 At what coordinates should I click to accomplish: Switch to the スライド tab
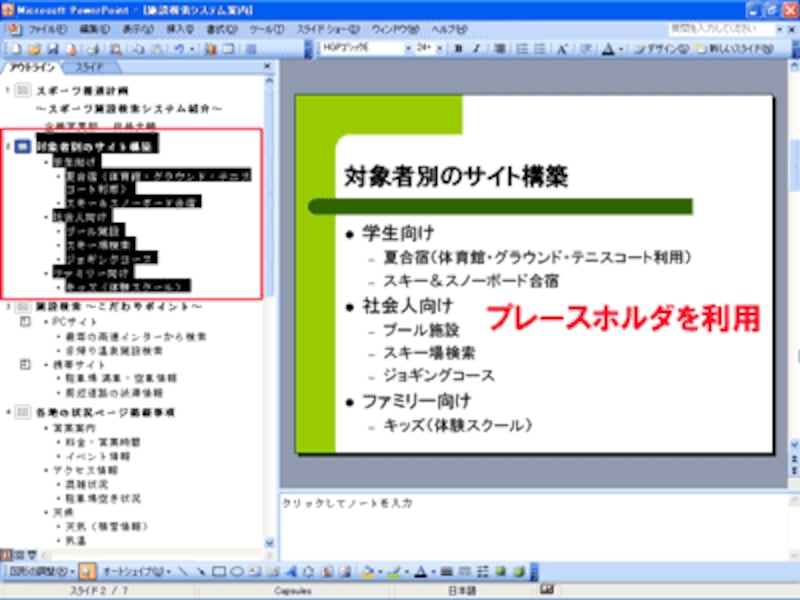coord(89,67)
